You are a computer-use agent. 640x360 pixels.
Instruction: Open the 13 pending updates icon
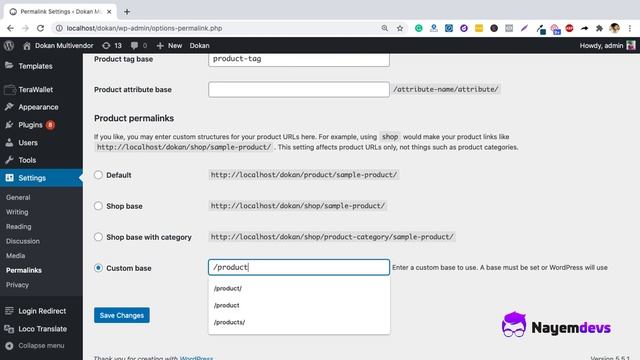point(112,45)
